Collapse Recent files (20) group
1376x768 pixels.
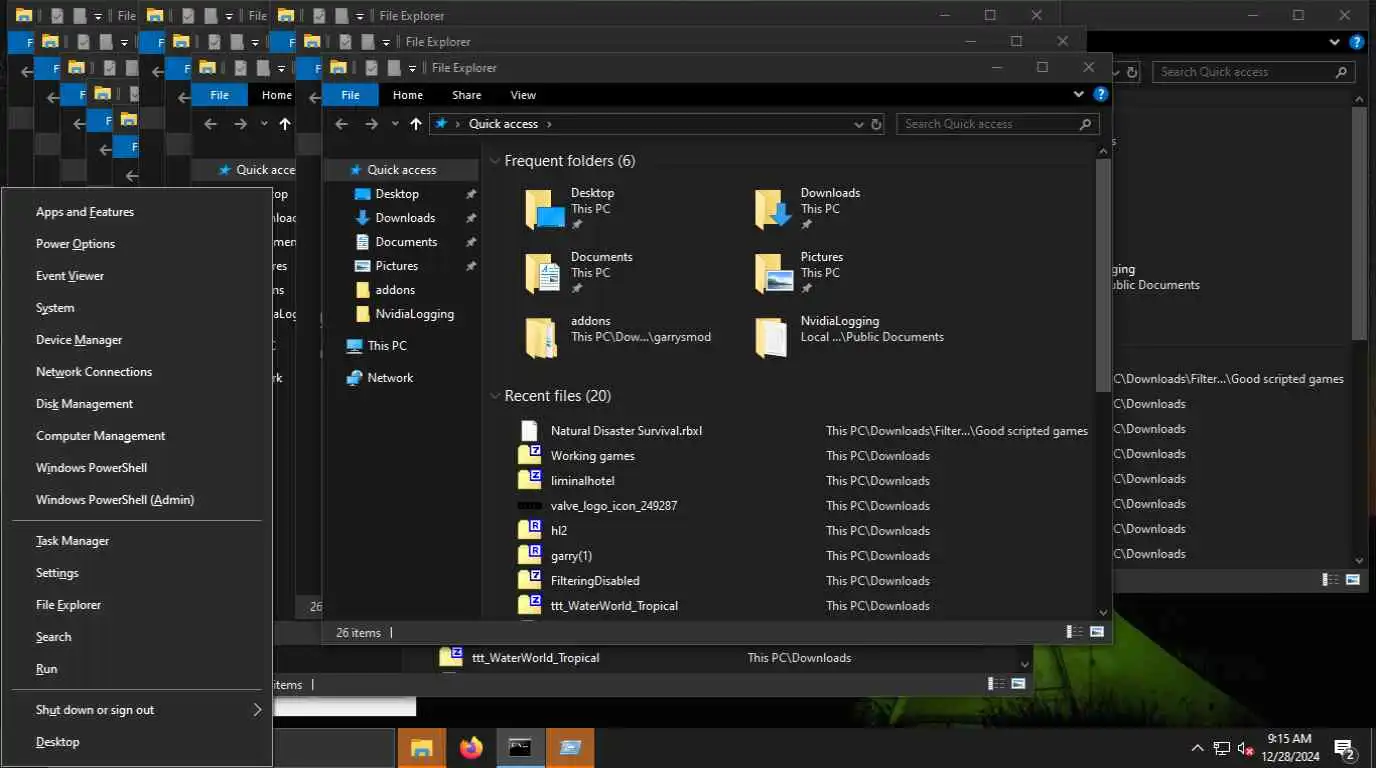coord(495,396)
